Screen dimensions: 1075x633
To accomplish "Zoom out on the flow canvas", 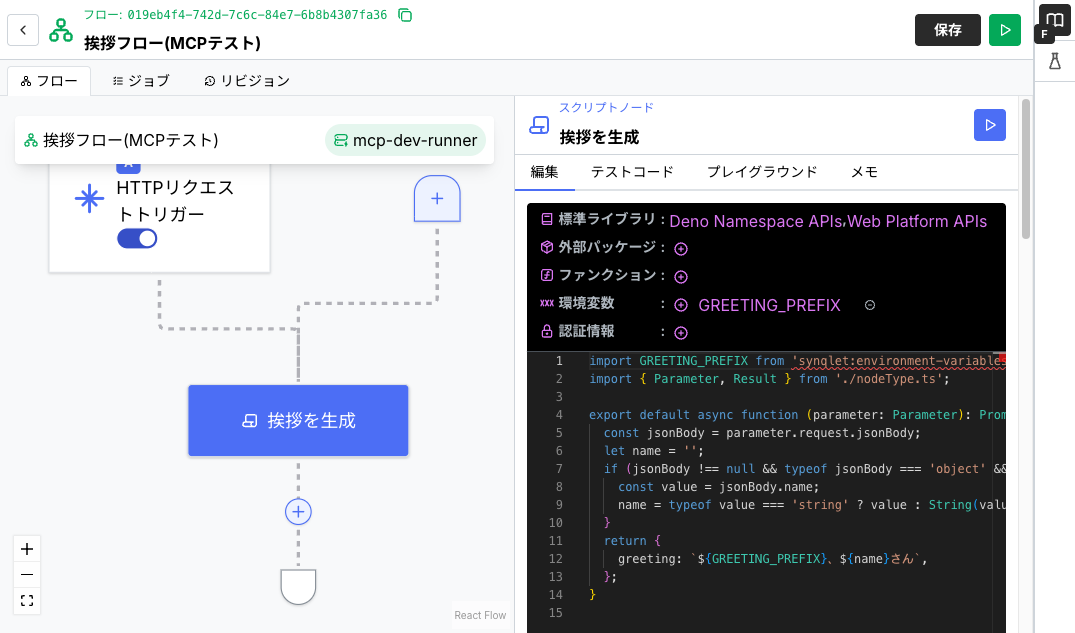I will click(27, 575).
